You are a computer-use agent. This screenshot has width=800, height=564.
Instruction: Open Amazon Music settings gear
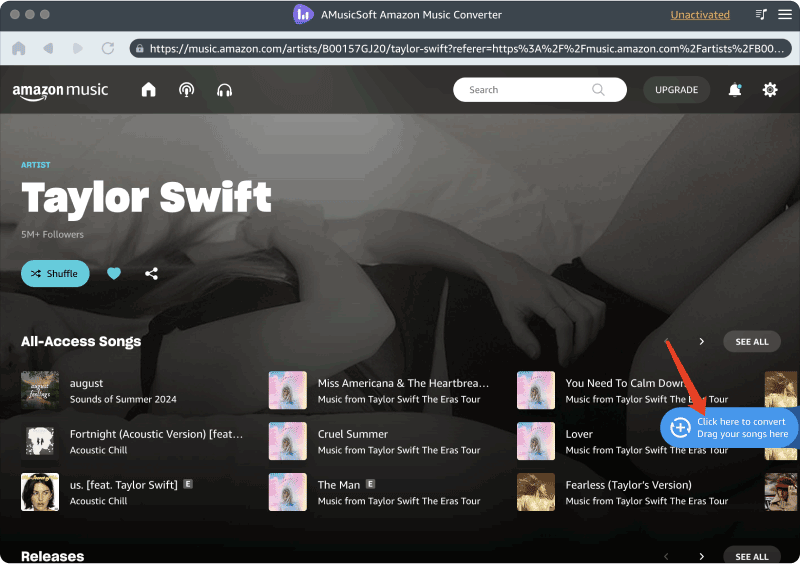point(770,90)
